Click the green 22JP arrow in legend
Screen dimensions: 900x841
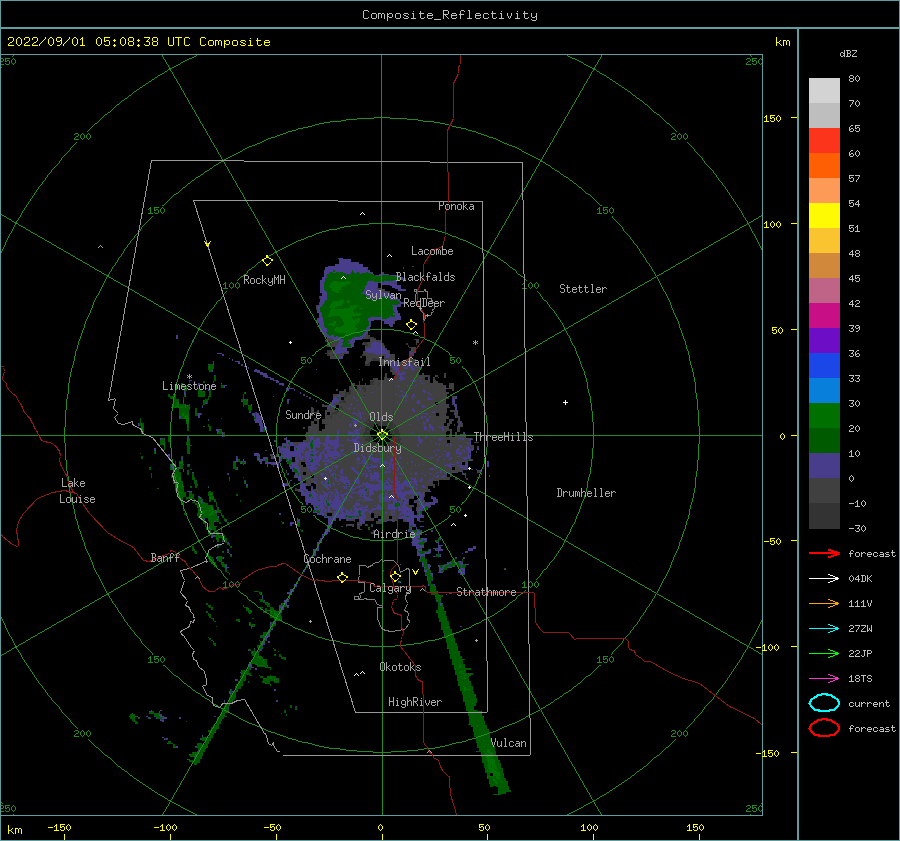(x=824, y=653)
